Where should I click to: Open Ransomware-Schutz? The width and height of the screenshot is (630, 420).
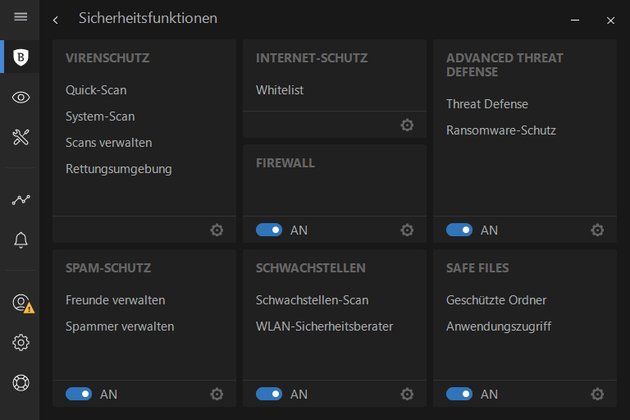pos(501,131)
